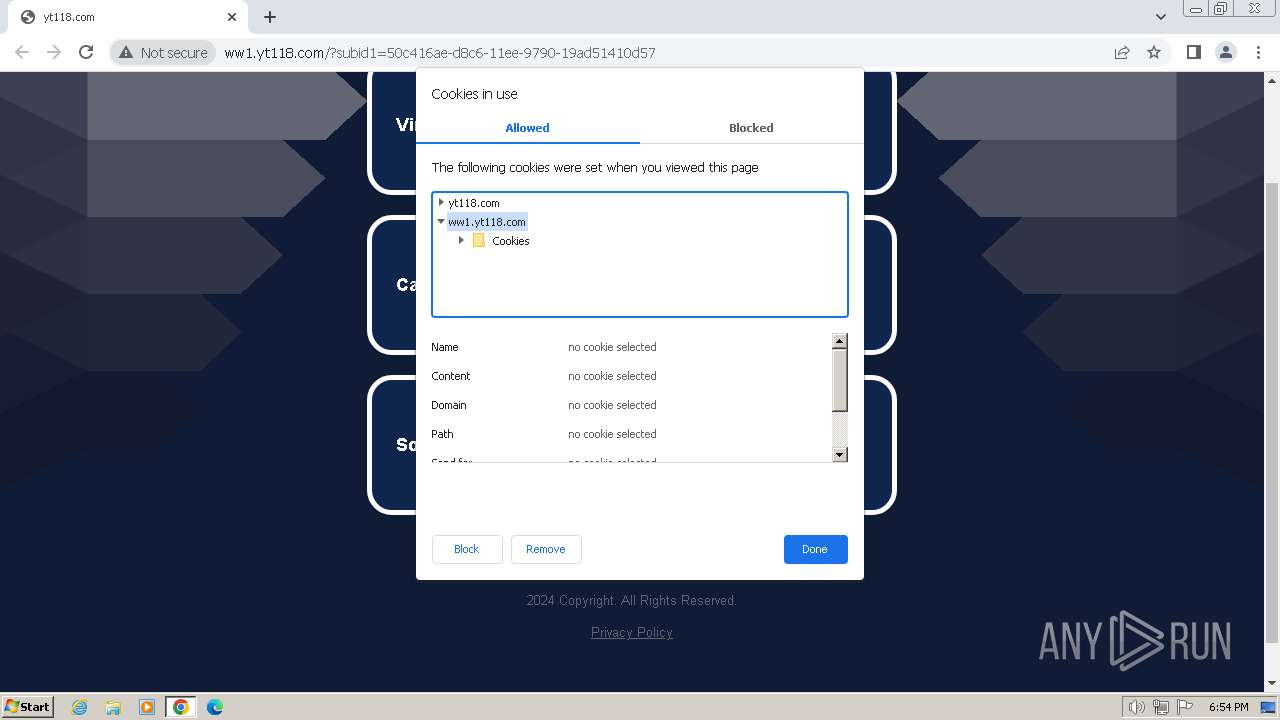Click Done to close dialog

(815, 549)
